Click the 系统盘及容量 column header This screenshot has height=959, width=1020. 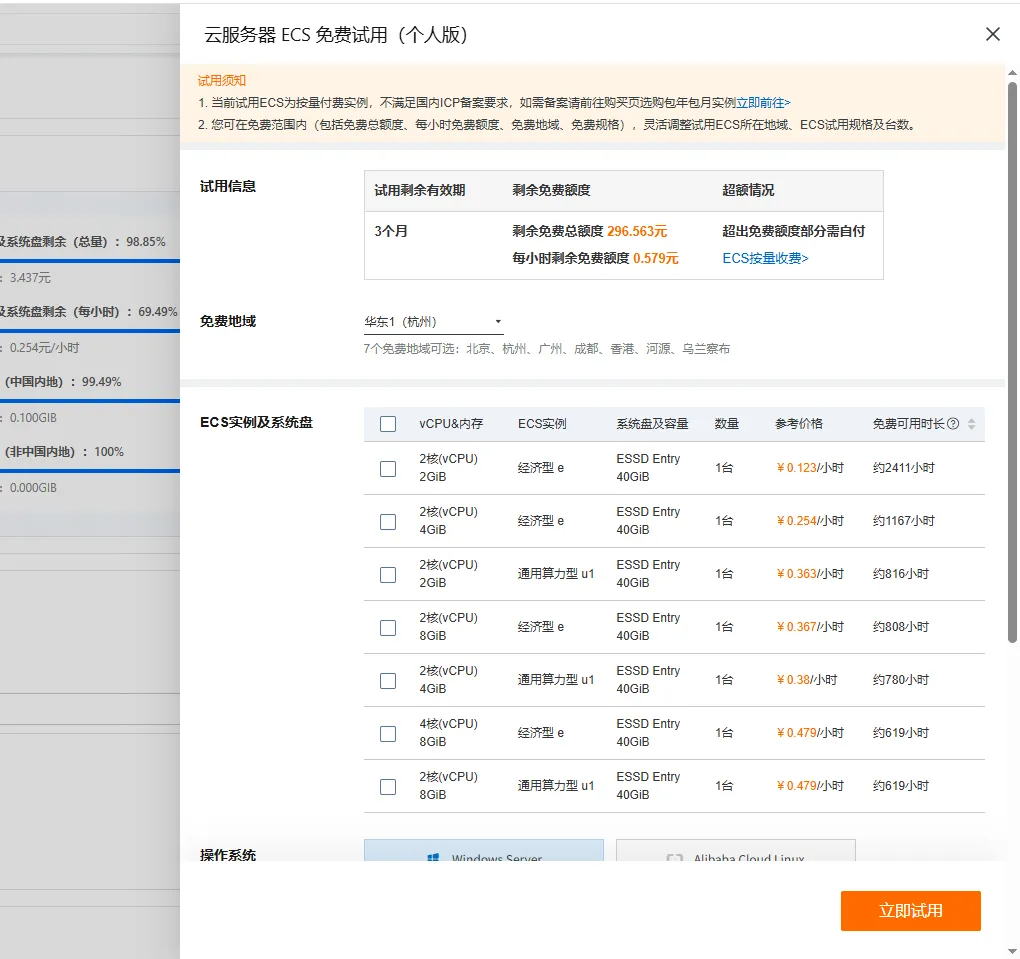[x=652, y=424]
